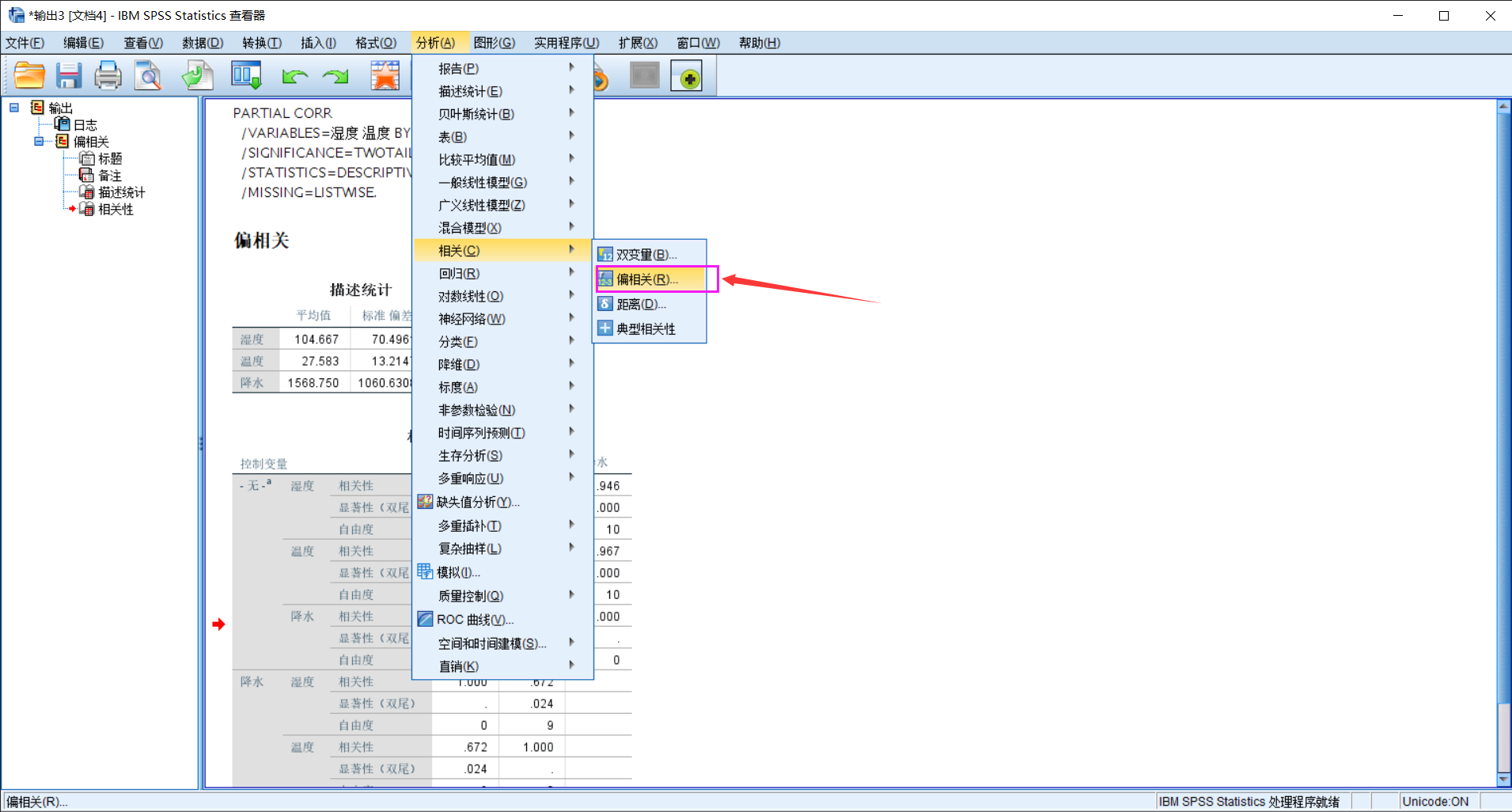This screenshot has width=1512, height=812.
Task: Click the green plus toolbar icon
Action: point(687,77)
